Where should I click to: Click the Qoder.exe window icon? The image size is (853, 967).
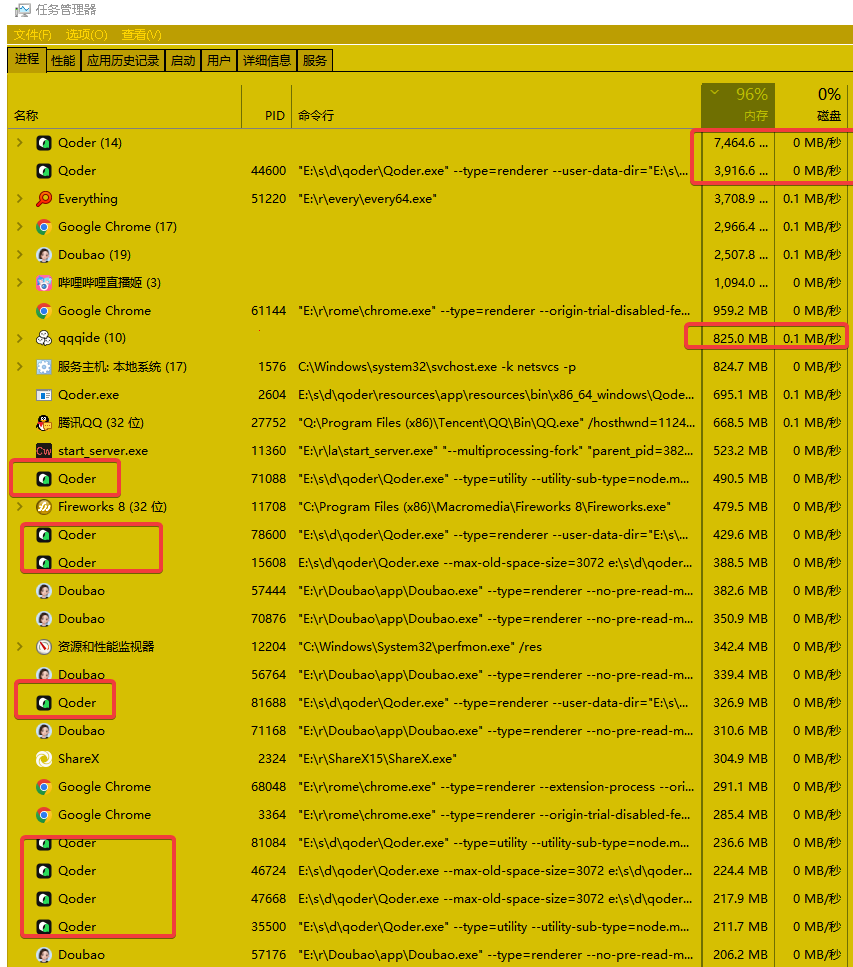pos(44,395)
